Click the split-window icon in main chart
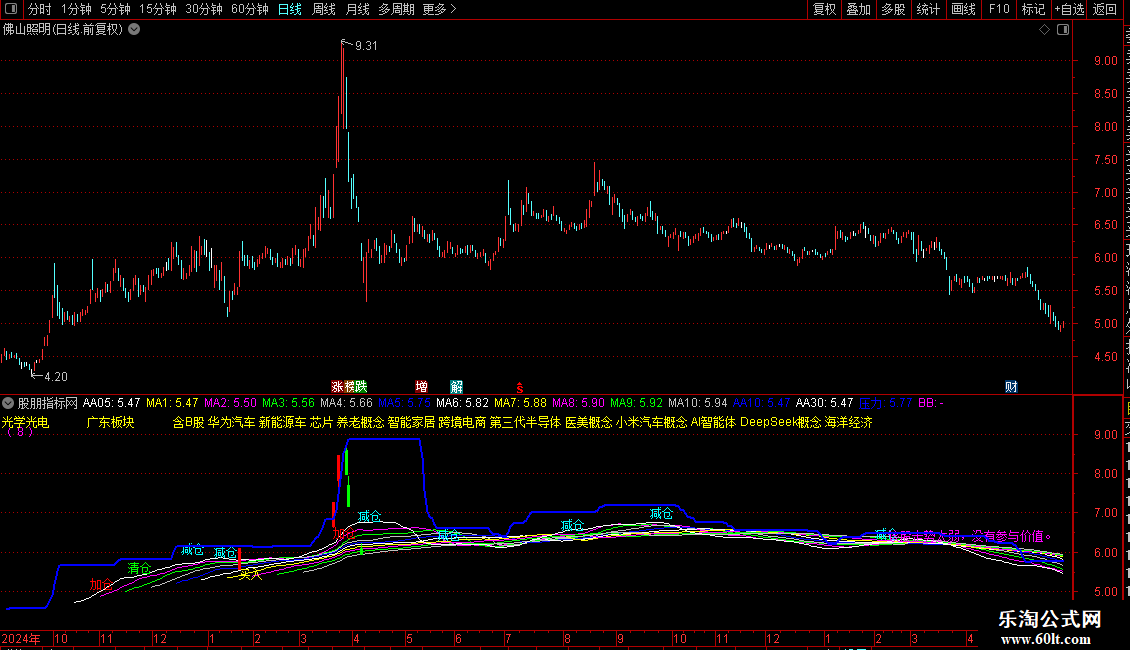The width and height of the screenshot is (1130, 650). [x=1063, y=30]
